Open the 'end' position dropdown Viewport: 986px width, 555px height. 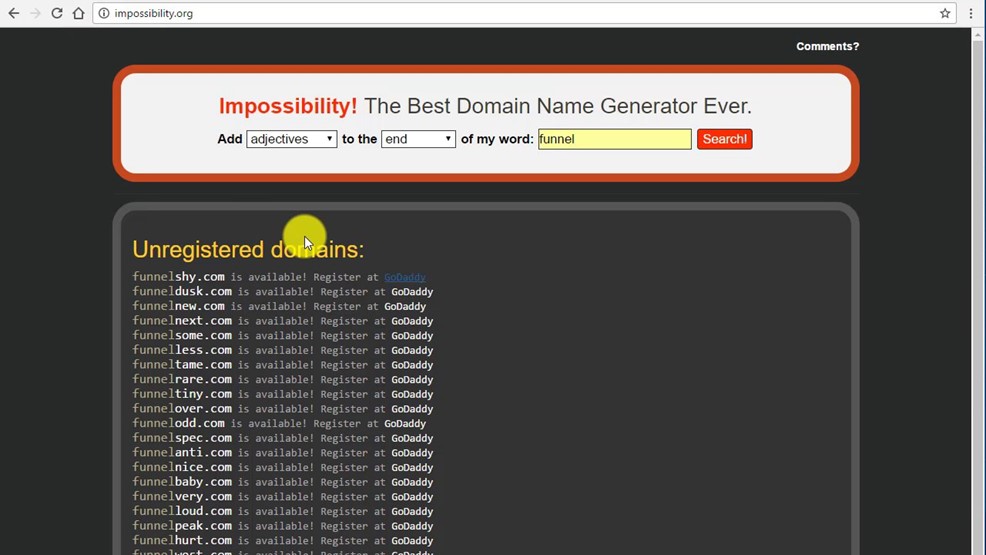coord(418,139)
